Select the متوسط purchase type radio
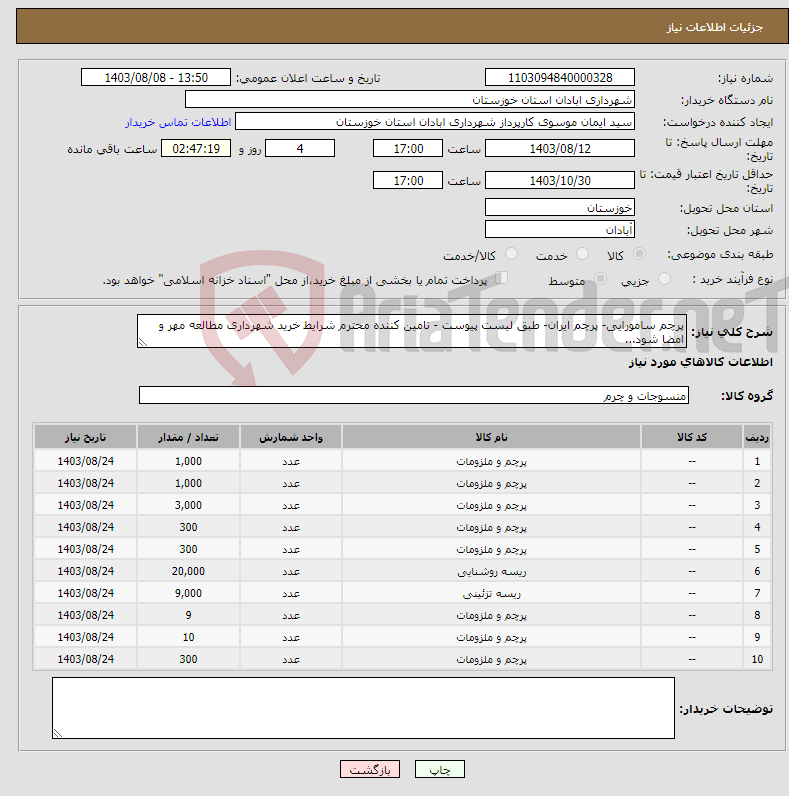789x796 pixels. point(601,278)
